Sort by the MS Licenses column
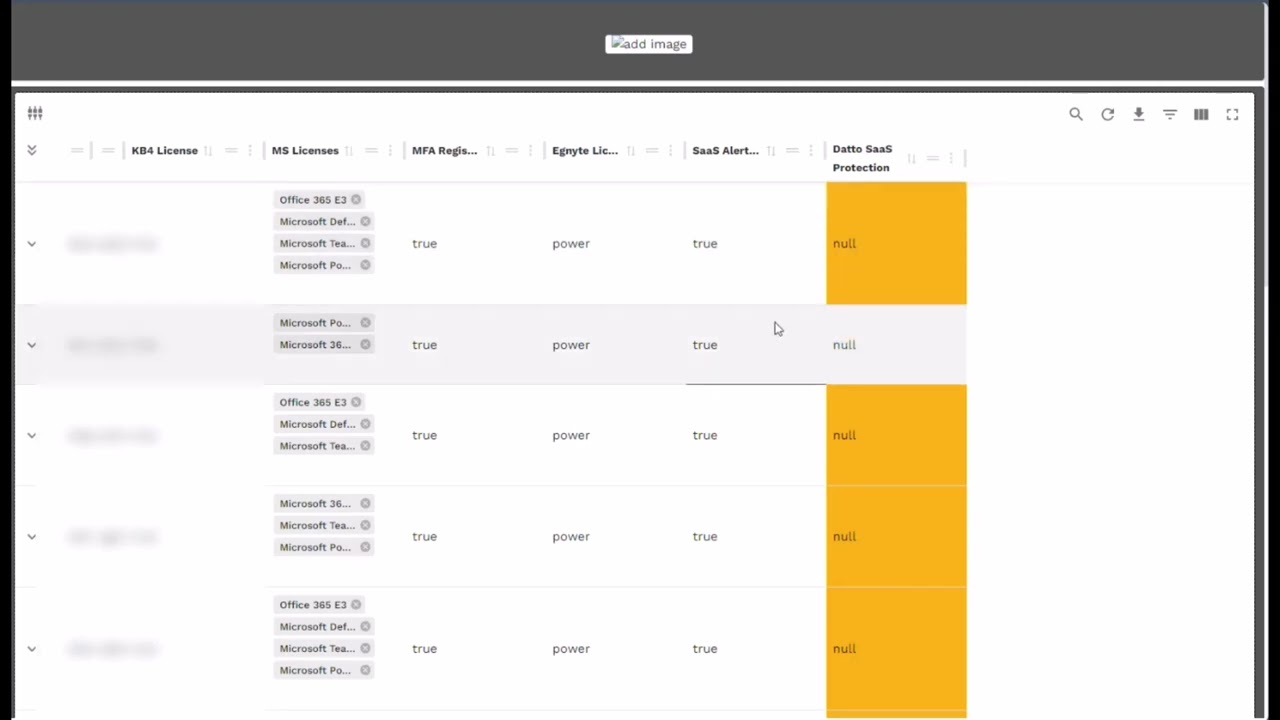The height and width of the screenshot is (720, 1280). click(348, 151)
